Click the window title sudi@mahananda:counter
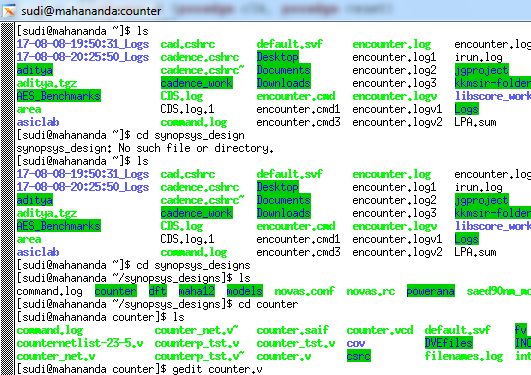This screenshot has height=375, width=531. point(91,11)
